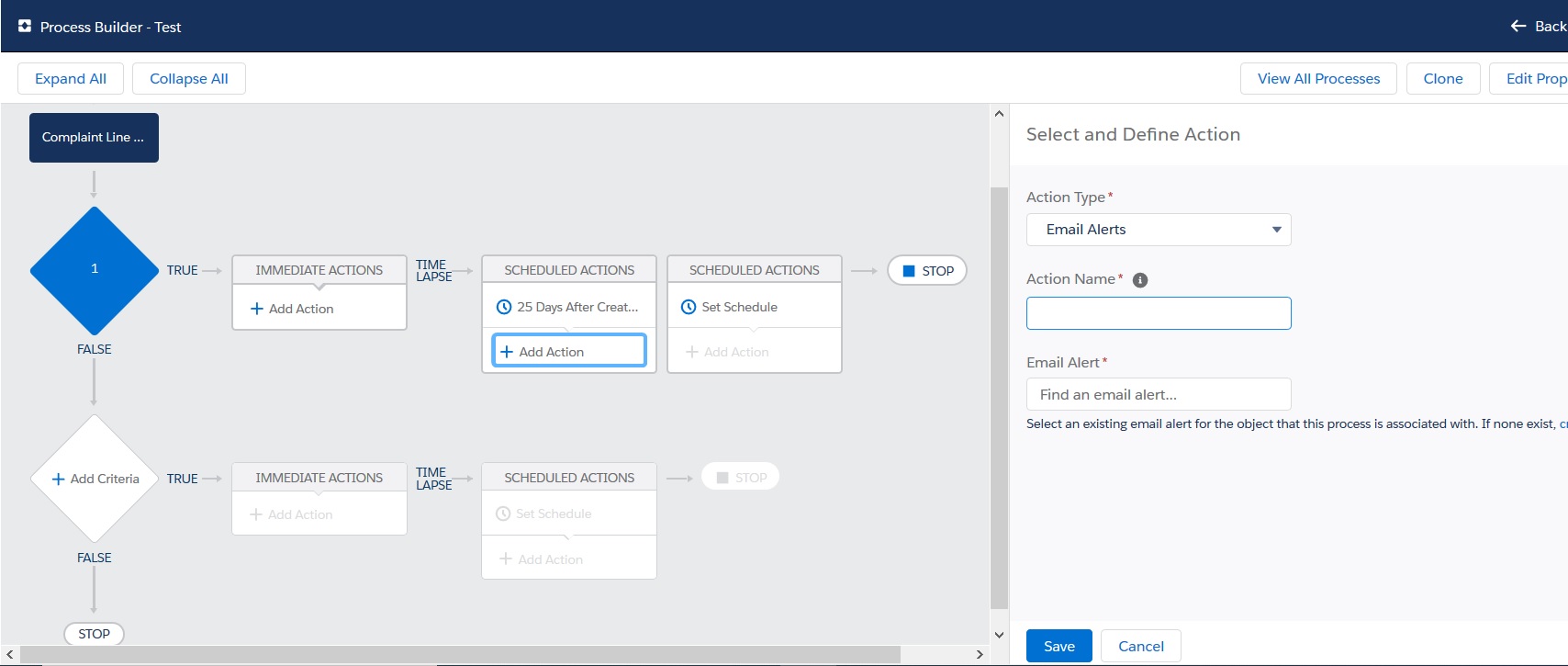The height and width of the screenshot is (666, 1568).
Task: Collapse all nodes with Collapse All
Action: click(x=189, y=79)
